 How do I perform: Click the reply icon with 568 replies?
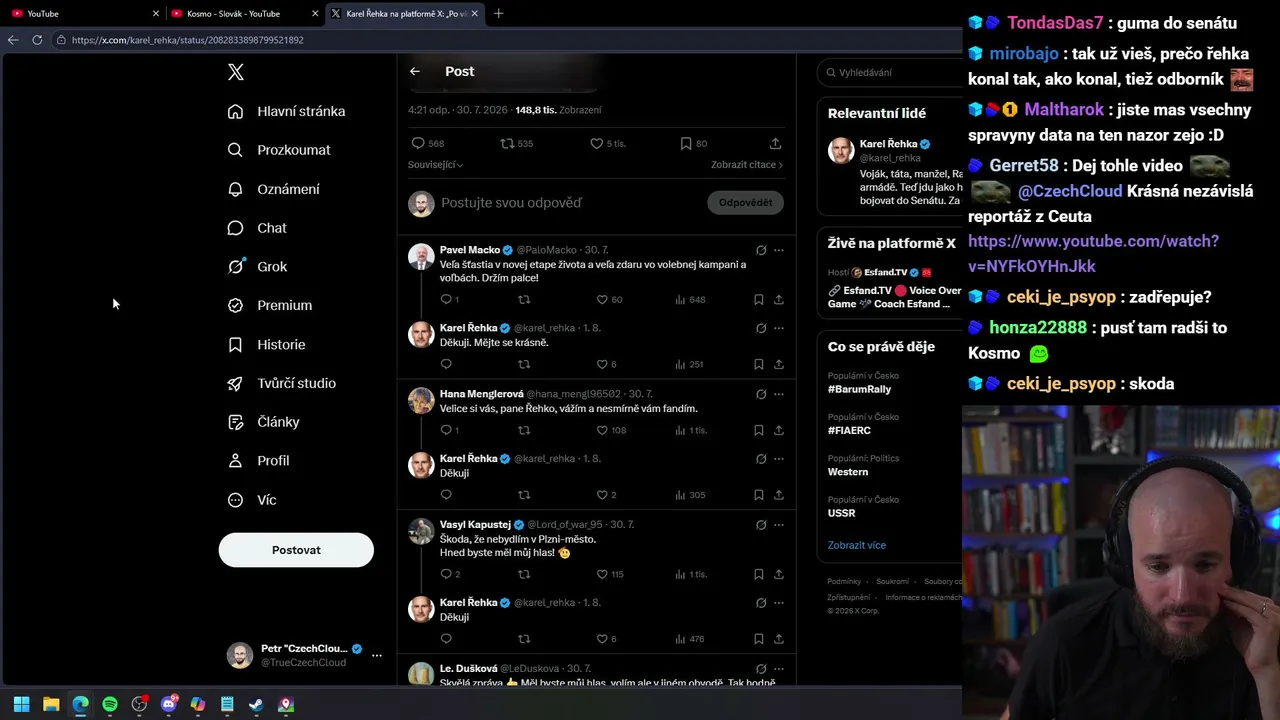(x=418, y=143)
